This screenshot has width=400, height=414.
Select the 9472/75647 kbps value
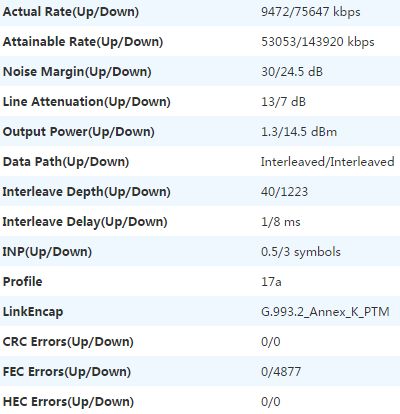pos(311,12)
